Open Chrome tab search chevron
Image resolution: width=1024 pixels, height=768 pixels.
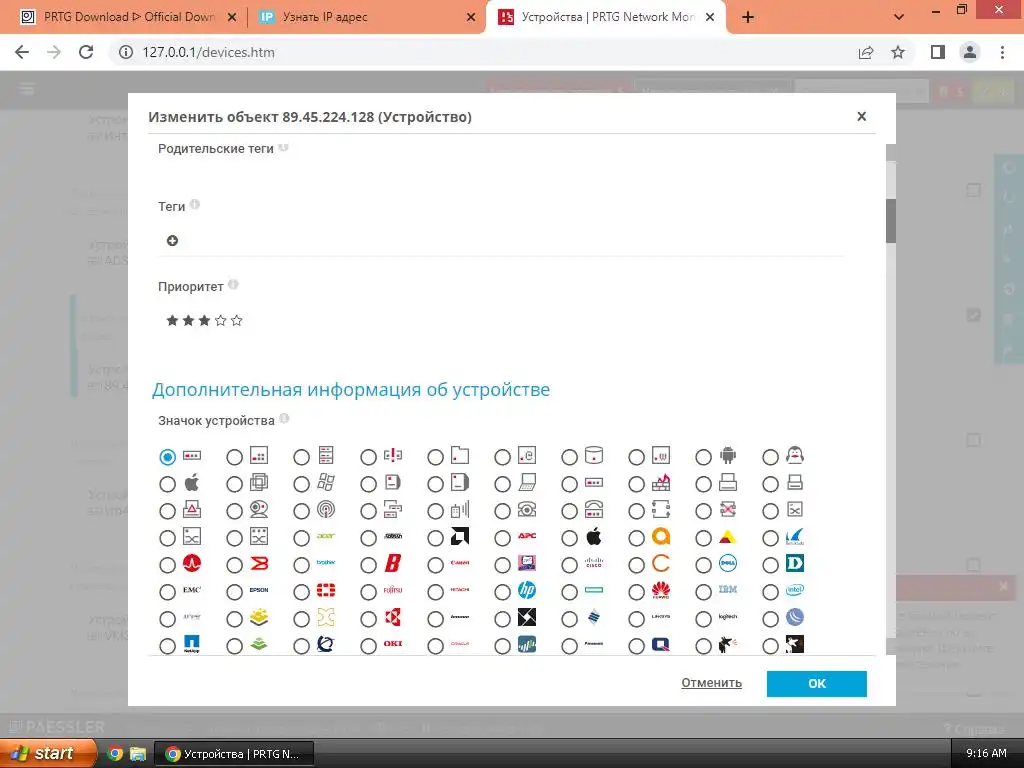pos(899,17)
